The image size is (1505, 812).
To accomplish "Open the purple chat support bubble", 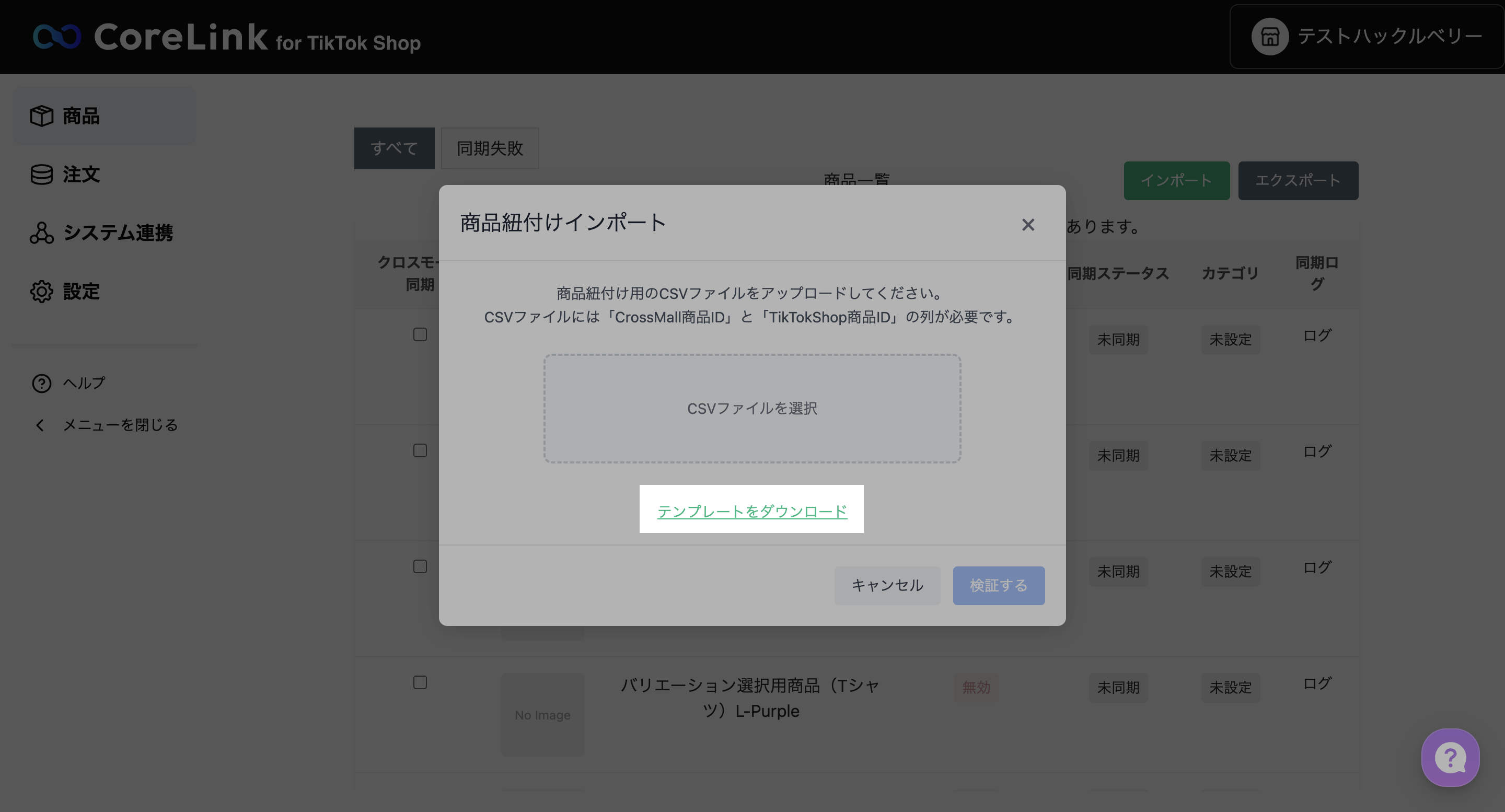I will (x=1450, y=758).
